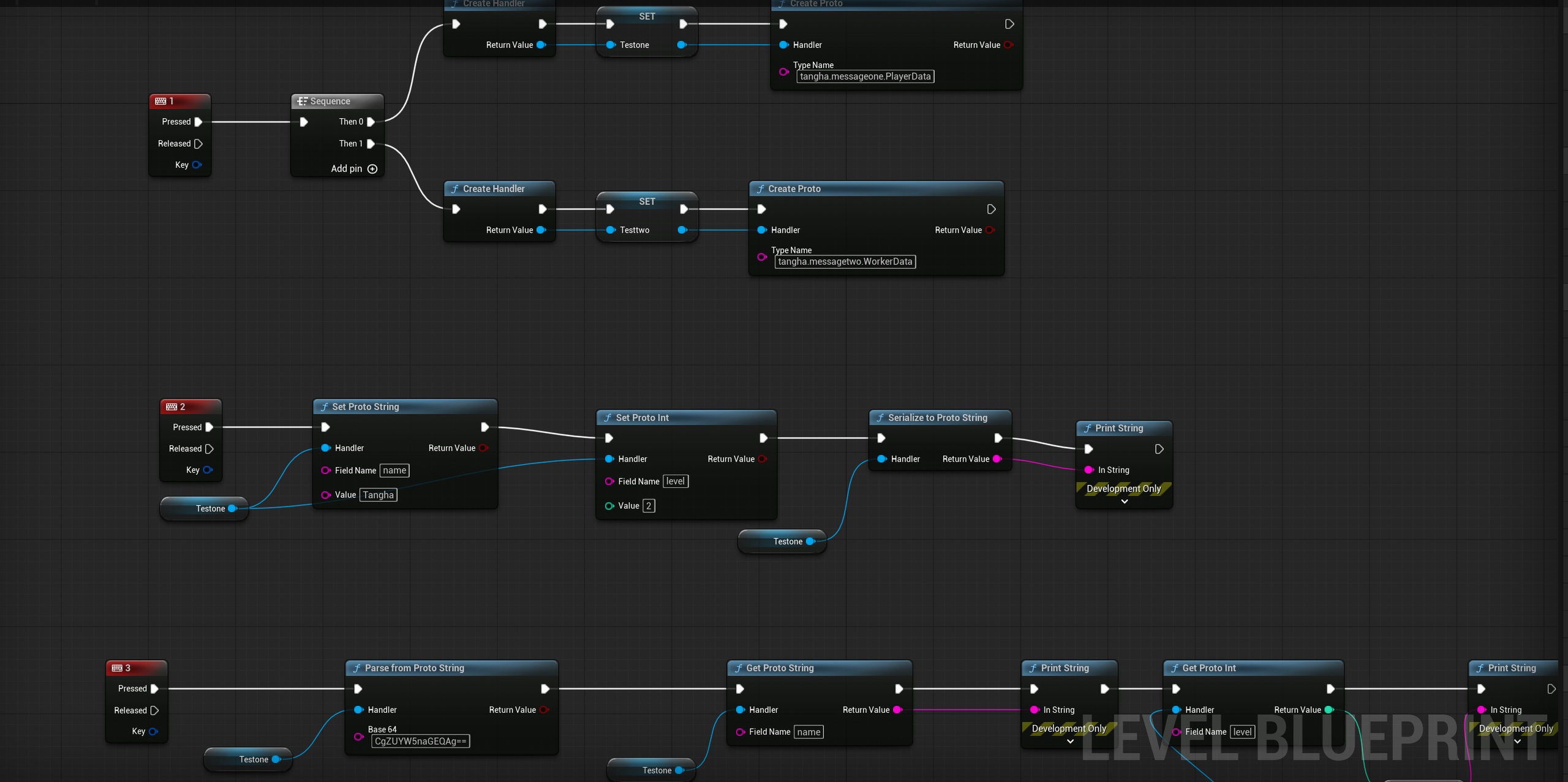Select Testone variable wired to Get Proto String
The width and height of the screenshot is (1568, 782).
click(x=651, y=770)
